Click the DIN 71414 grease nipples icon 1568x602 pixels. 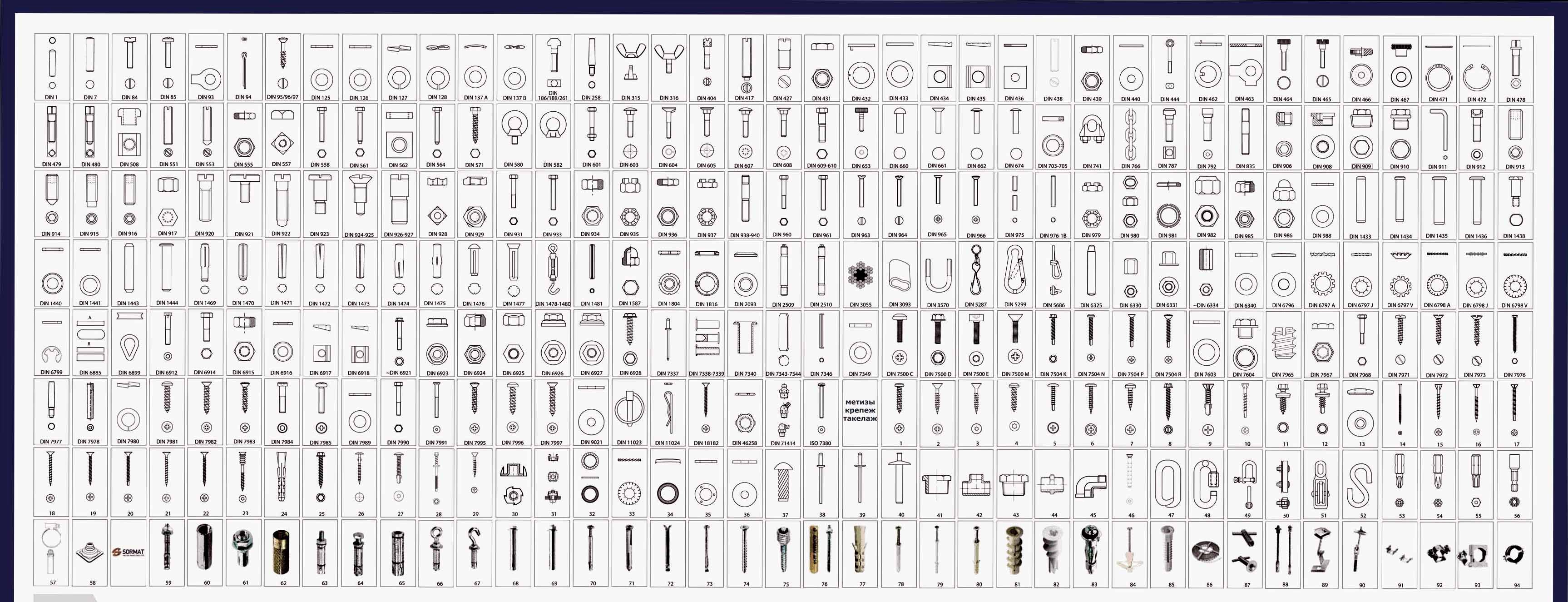[x=783, y=409]
